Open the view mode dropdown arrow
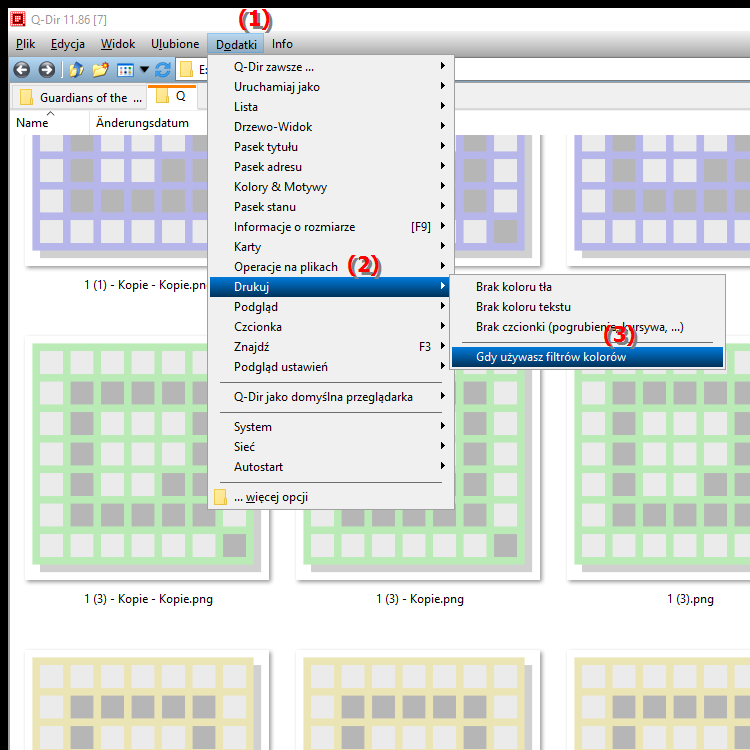 [144, 70]
